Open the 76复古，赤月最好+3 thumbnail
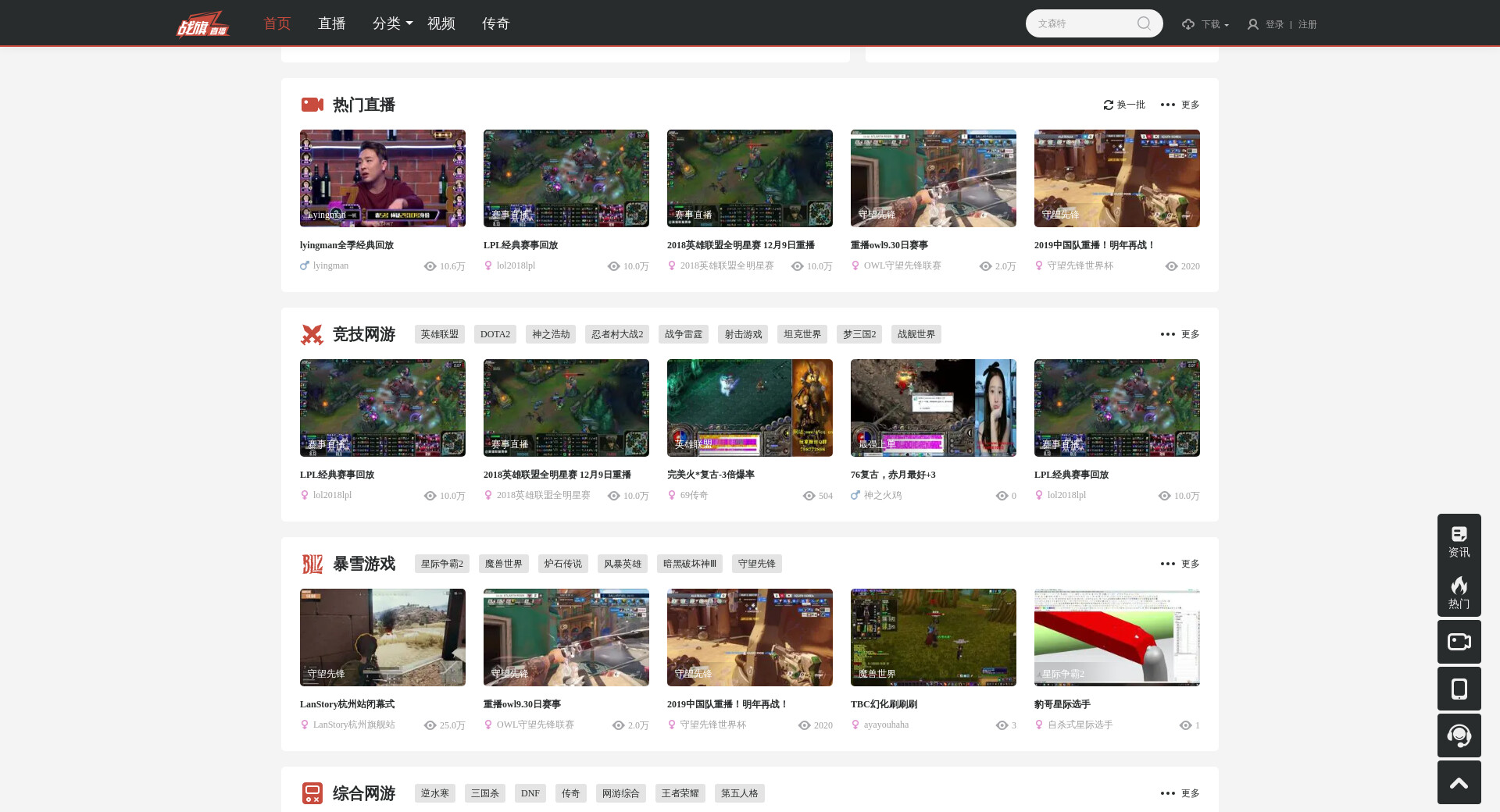 click(934, 408)
